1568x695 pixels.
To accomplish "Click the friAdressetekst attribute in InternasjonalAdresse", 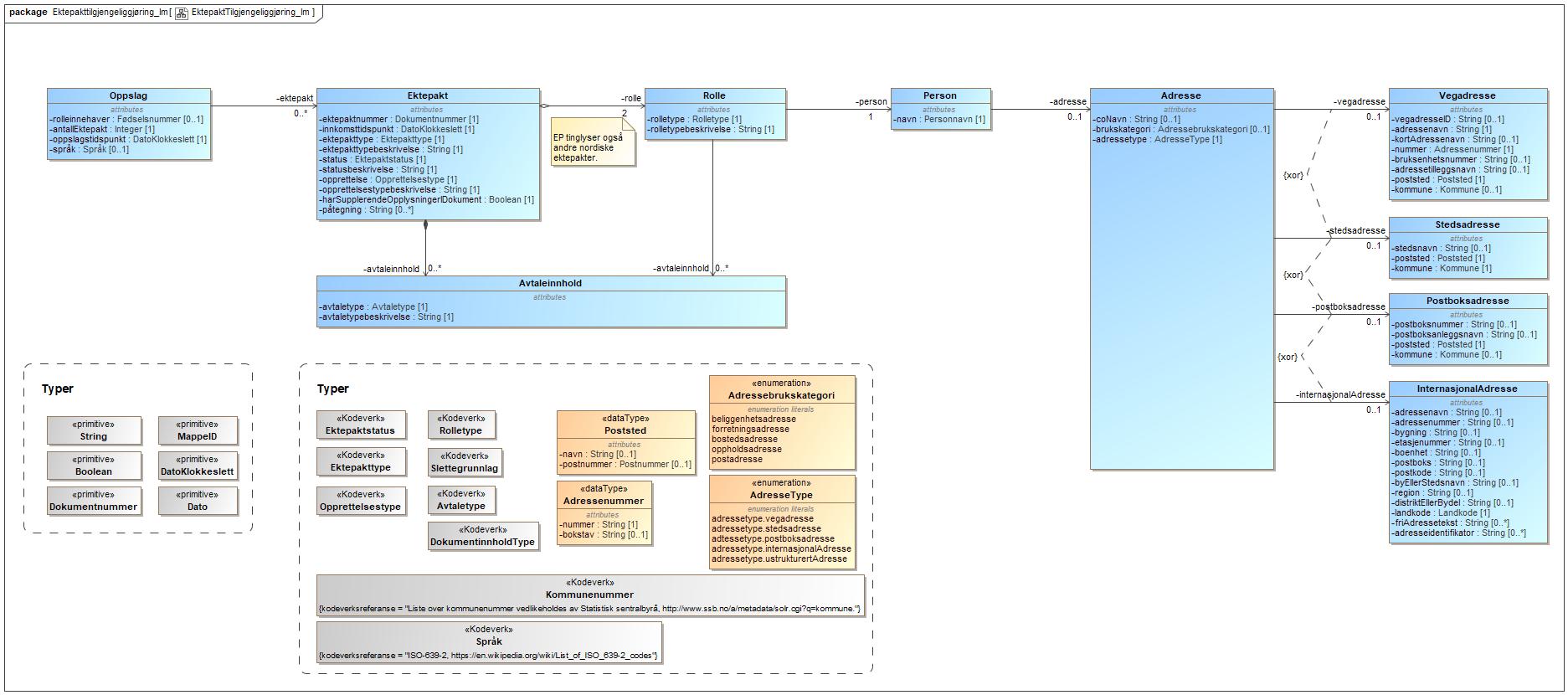I will coord(1451,523).
